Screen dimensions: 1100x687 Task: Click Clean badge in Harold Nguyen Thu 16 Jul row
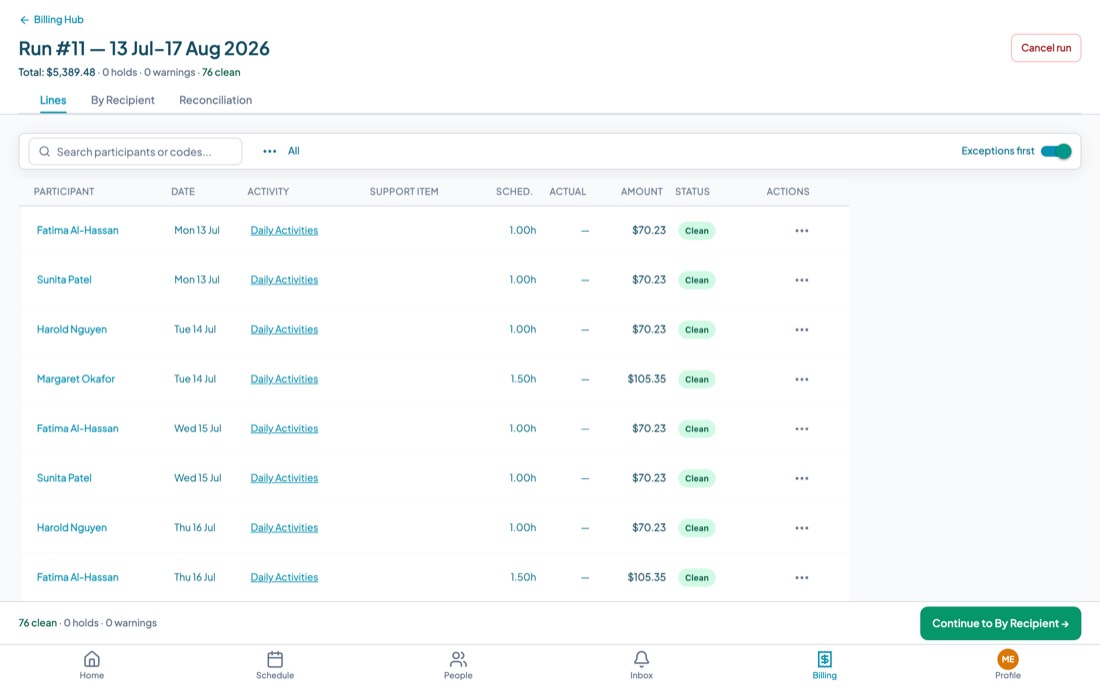(696, 528)
